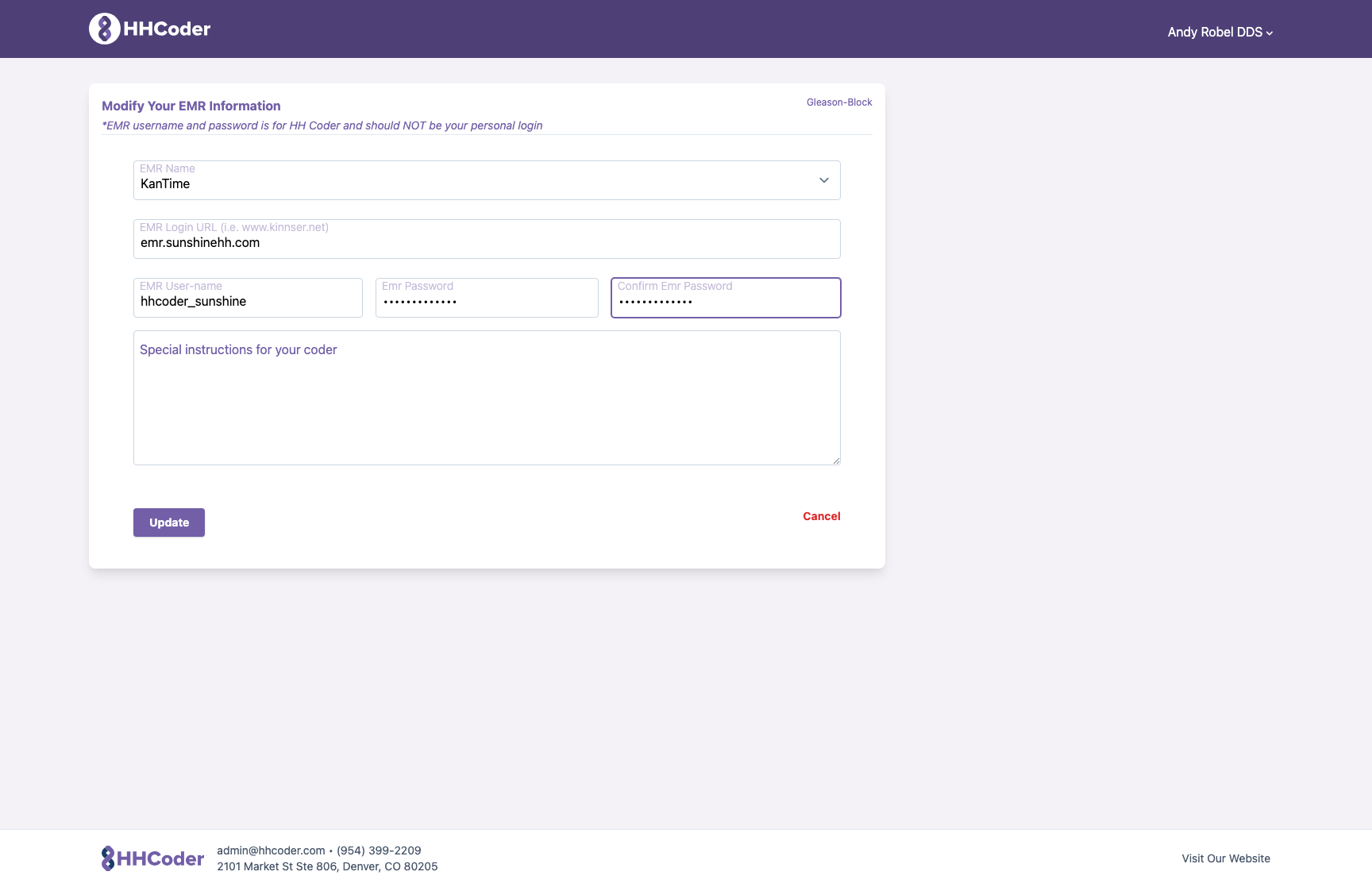Click the Gleason-Block link
Screen dimensions: 1372x887
tap(838, 102)
